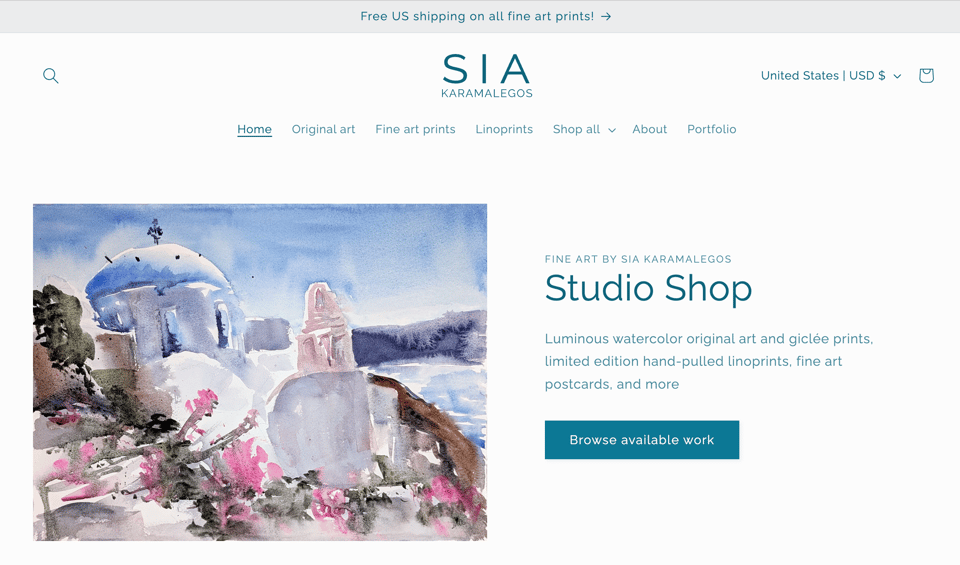Click the KARAMALEGOS text under logo

pyautogui.click(x=487, y=93)
